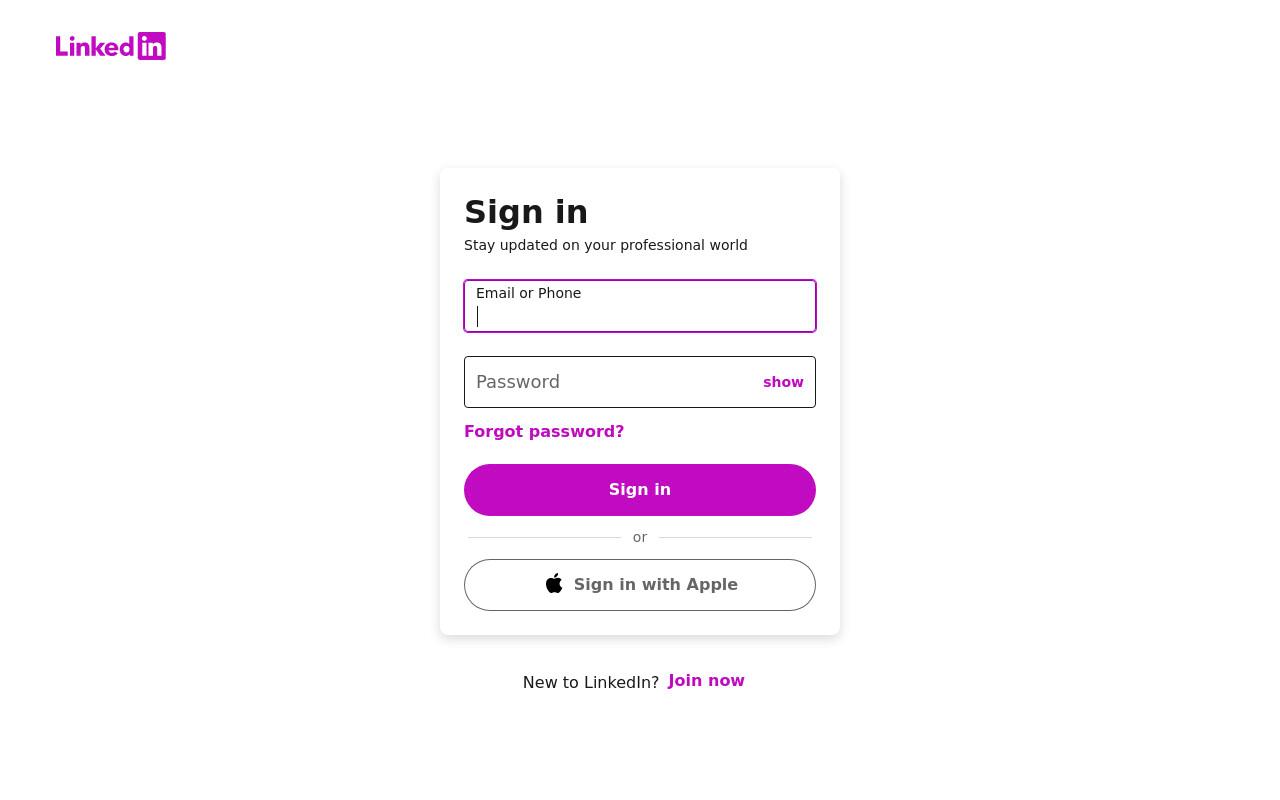Click the "or" divider label

click(640, 537)
